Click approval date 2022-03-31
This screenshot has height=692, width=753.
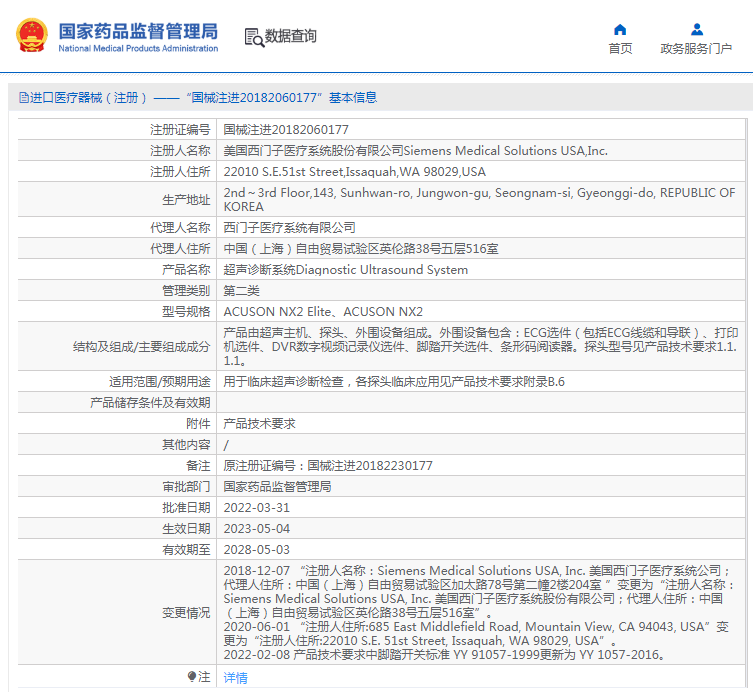pos(257,508)
